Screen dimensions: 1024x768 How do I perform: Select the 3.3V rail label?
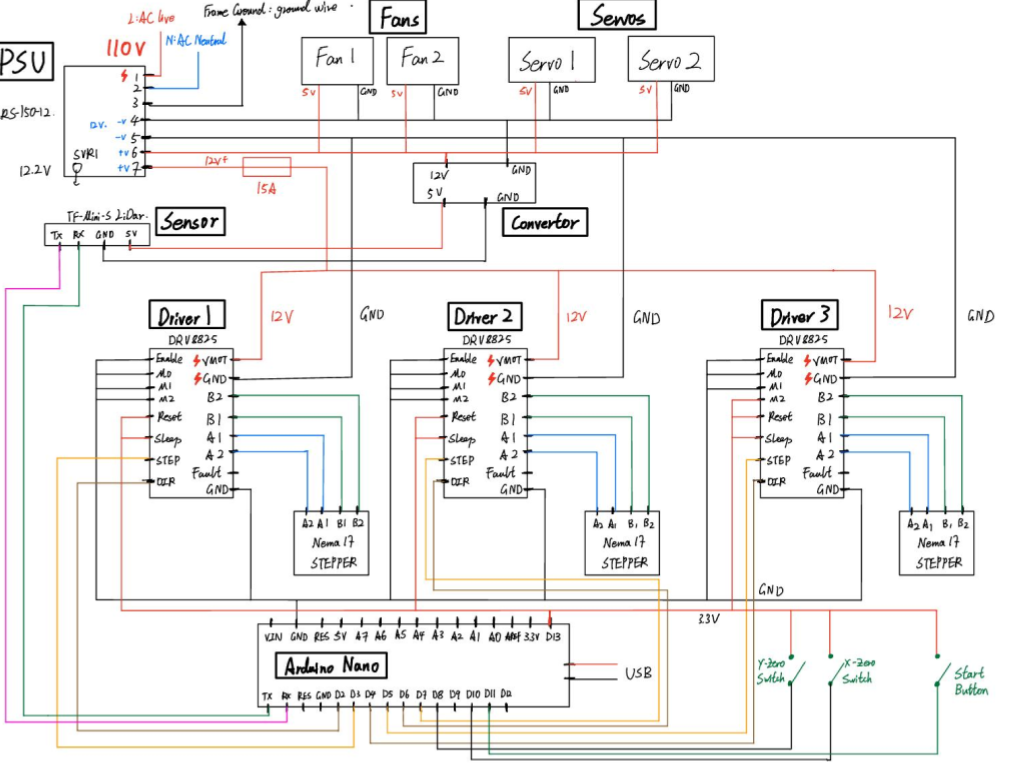pyautogui.click(x=709, y=619)
